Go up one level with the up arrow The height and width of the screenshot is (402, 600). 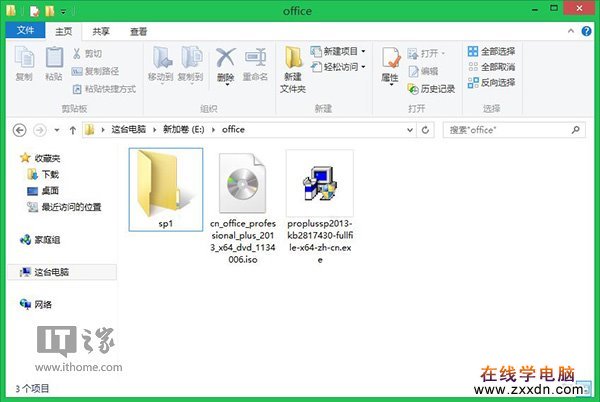pyautogui.click(x=73, y=130)
